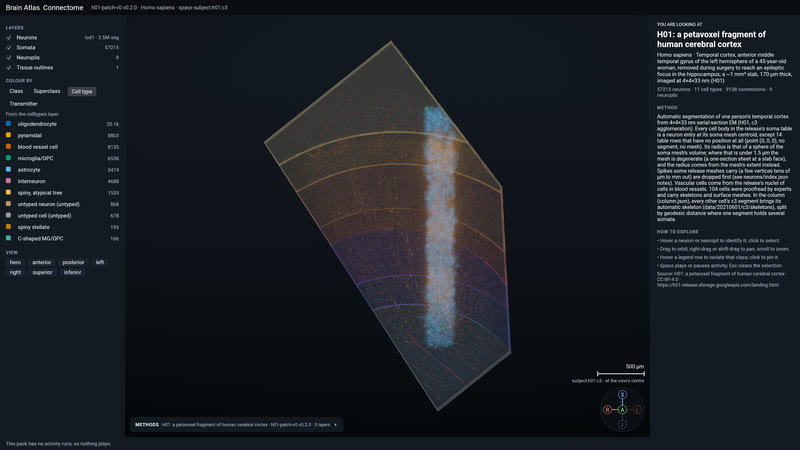800x450 pixels.
Task: Colour by Class
Action: pos(16,91)
